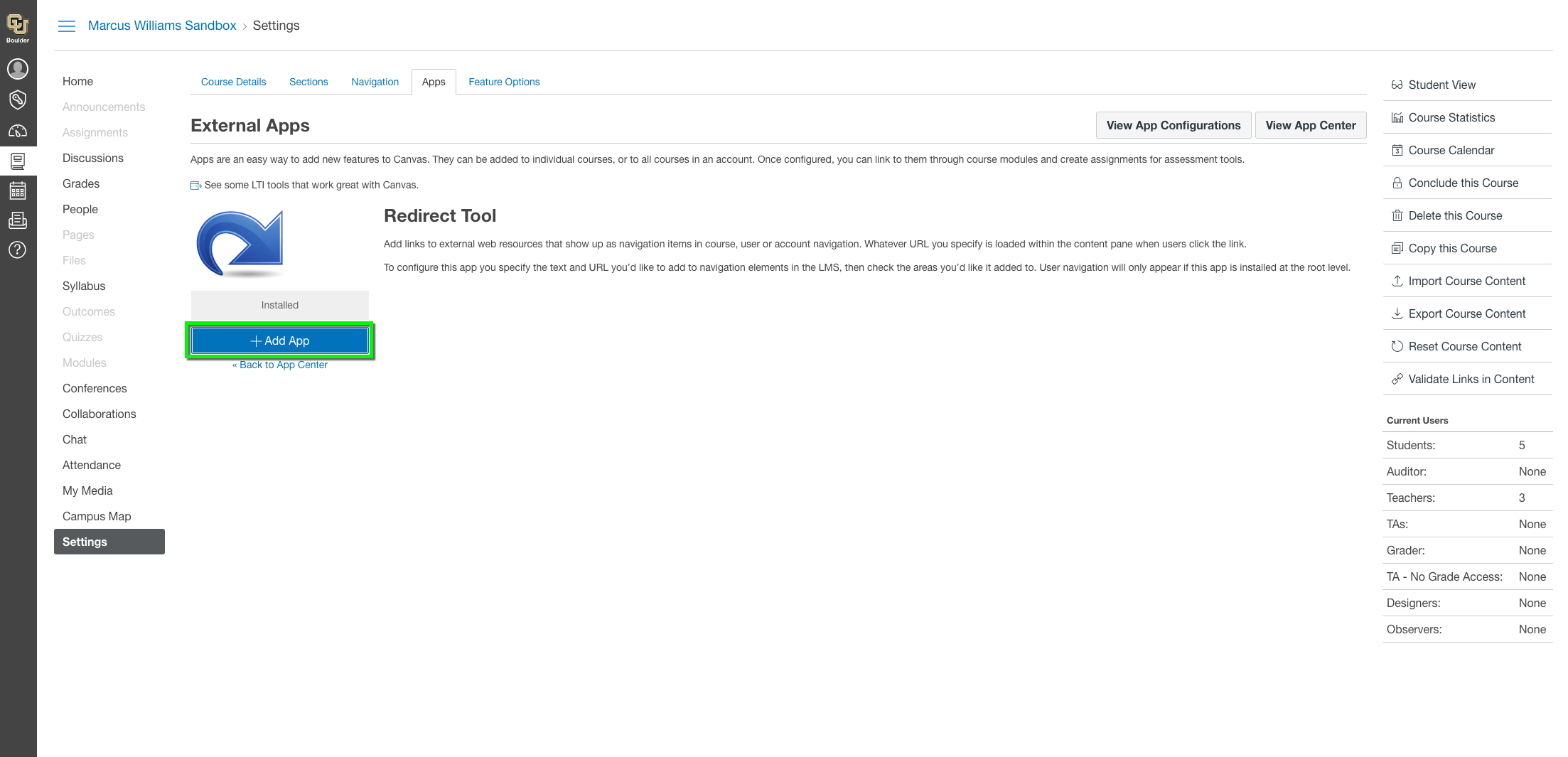Select the Courses book icon in sidebar
Image resolution: width=1568 pixels, height=757 pixels.
pos(18,161)
